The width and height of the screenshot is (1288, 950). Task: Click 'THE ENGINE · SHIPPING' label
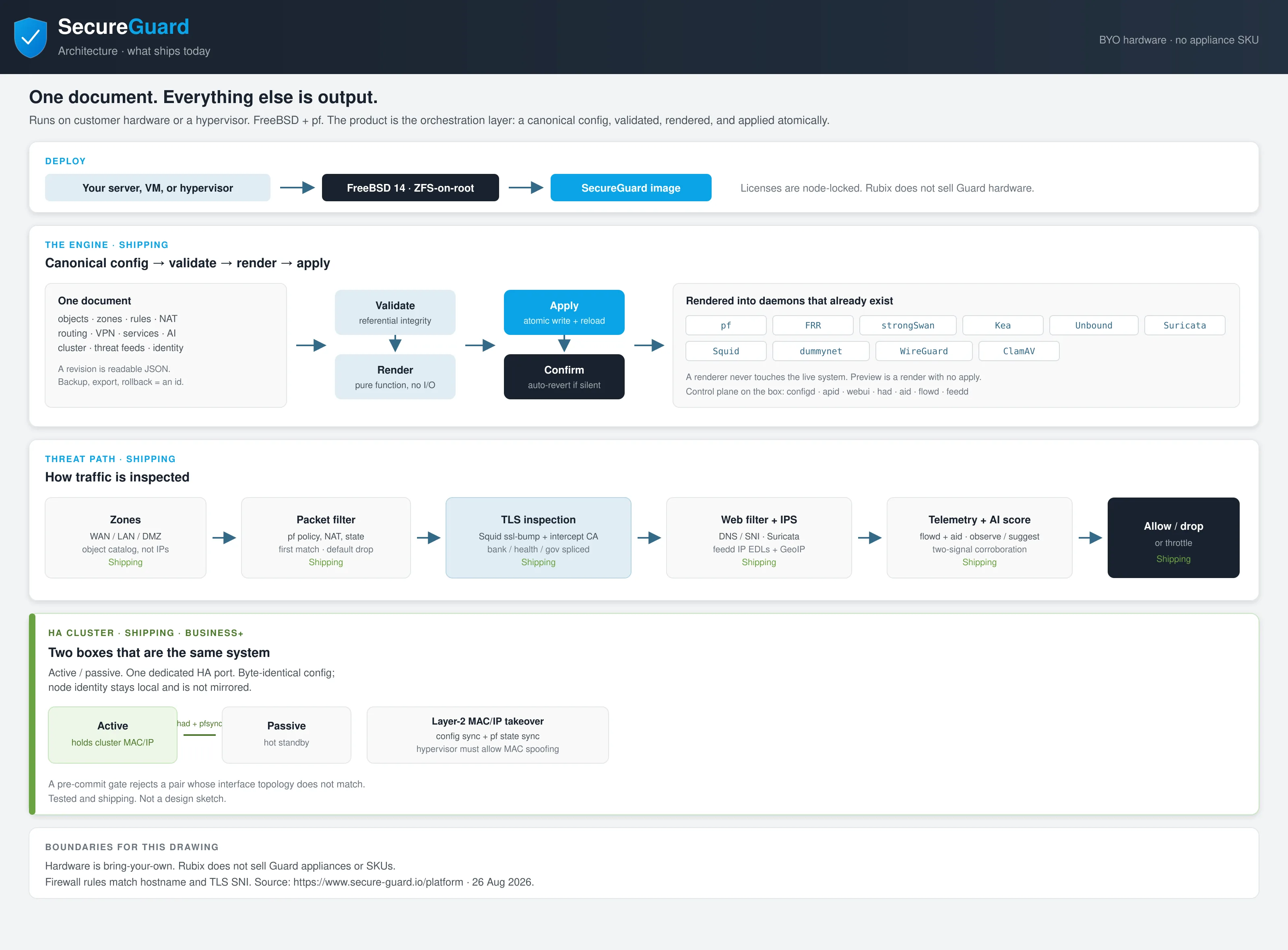107,244
